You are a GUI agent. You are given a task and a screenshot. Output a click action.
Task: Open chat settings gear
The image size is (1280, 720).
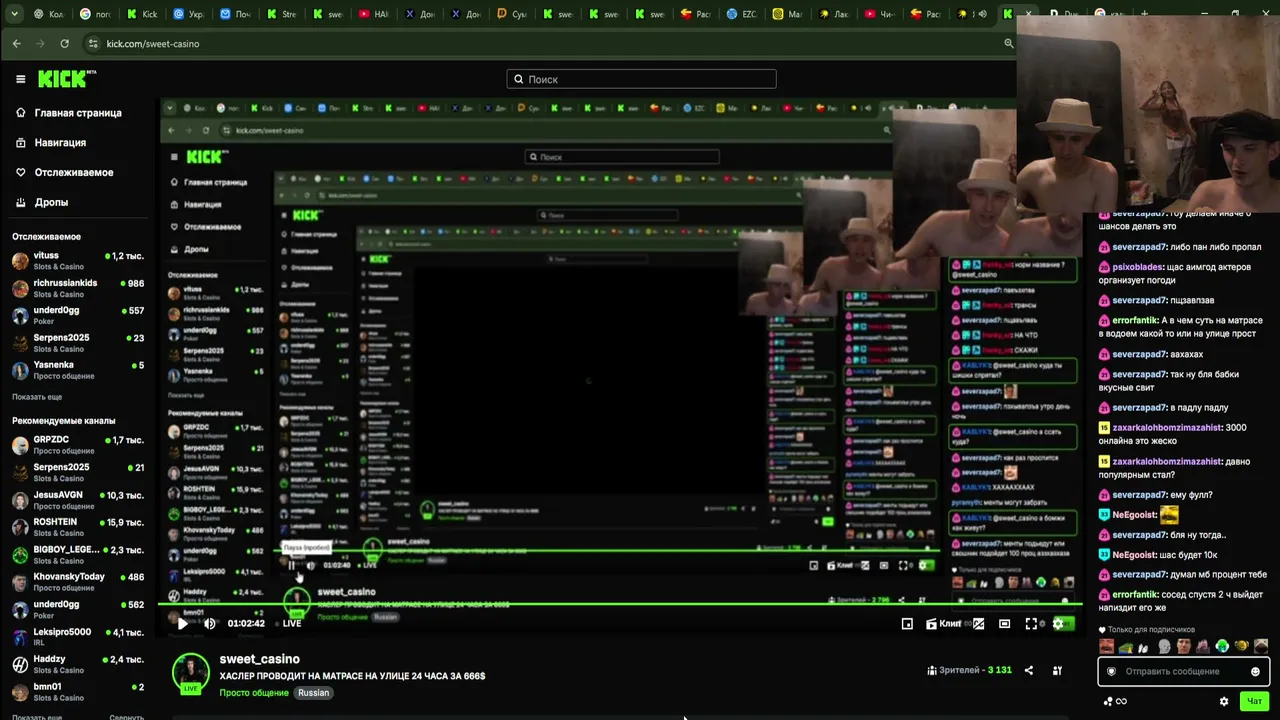1224,701
